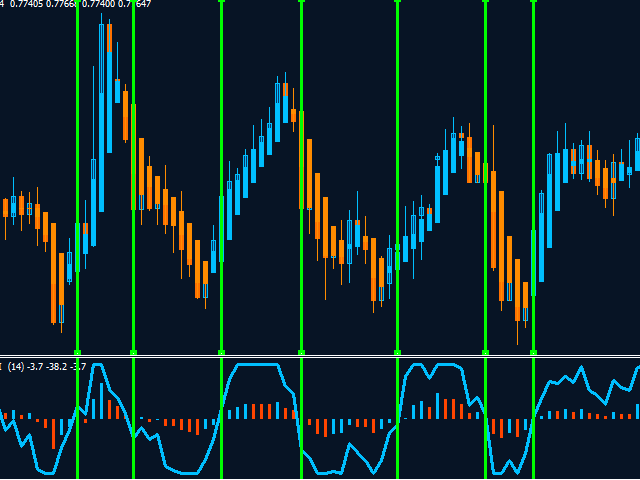
Task: Click the price value 0.77400 in chart header
Action: click(98, 4)
